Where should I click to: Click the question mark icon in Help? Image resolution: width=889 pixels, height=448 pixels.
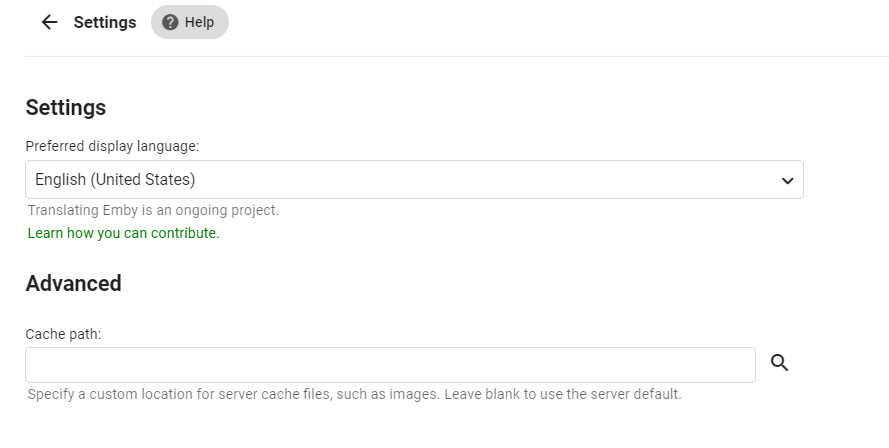point(170,22)
